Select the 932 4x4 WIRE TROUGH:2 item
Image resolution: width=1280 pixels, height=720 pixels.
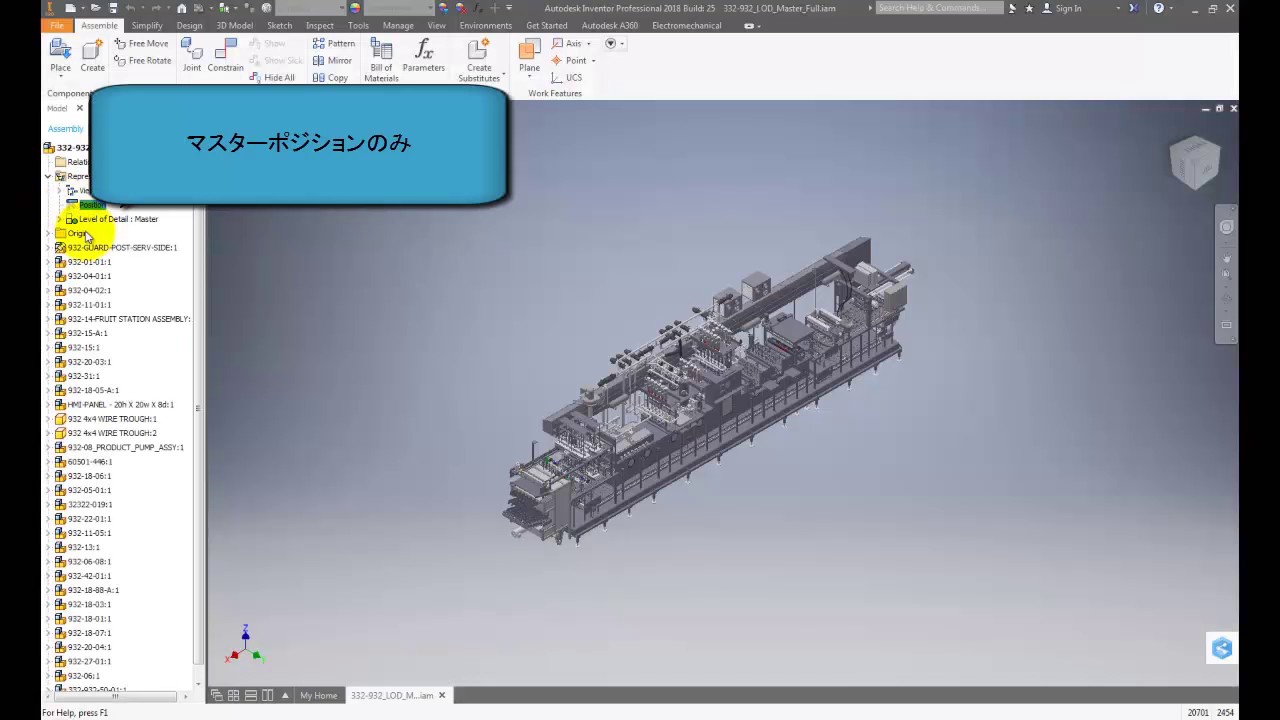click(112, 433)
